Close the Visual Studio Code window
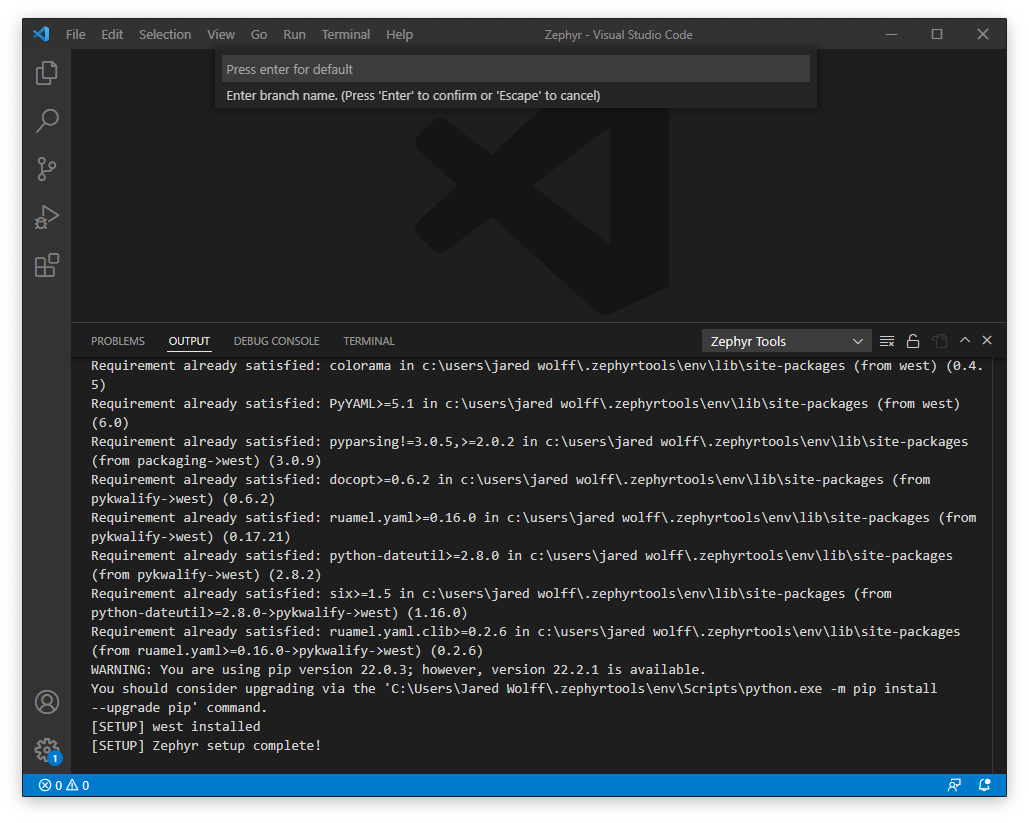The height and width of the screenshot is (823, 1029). pyautogui.click(x=982, y=34)
